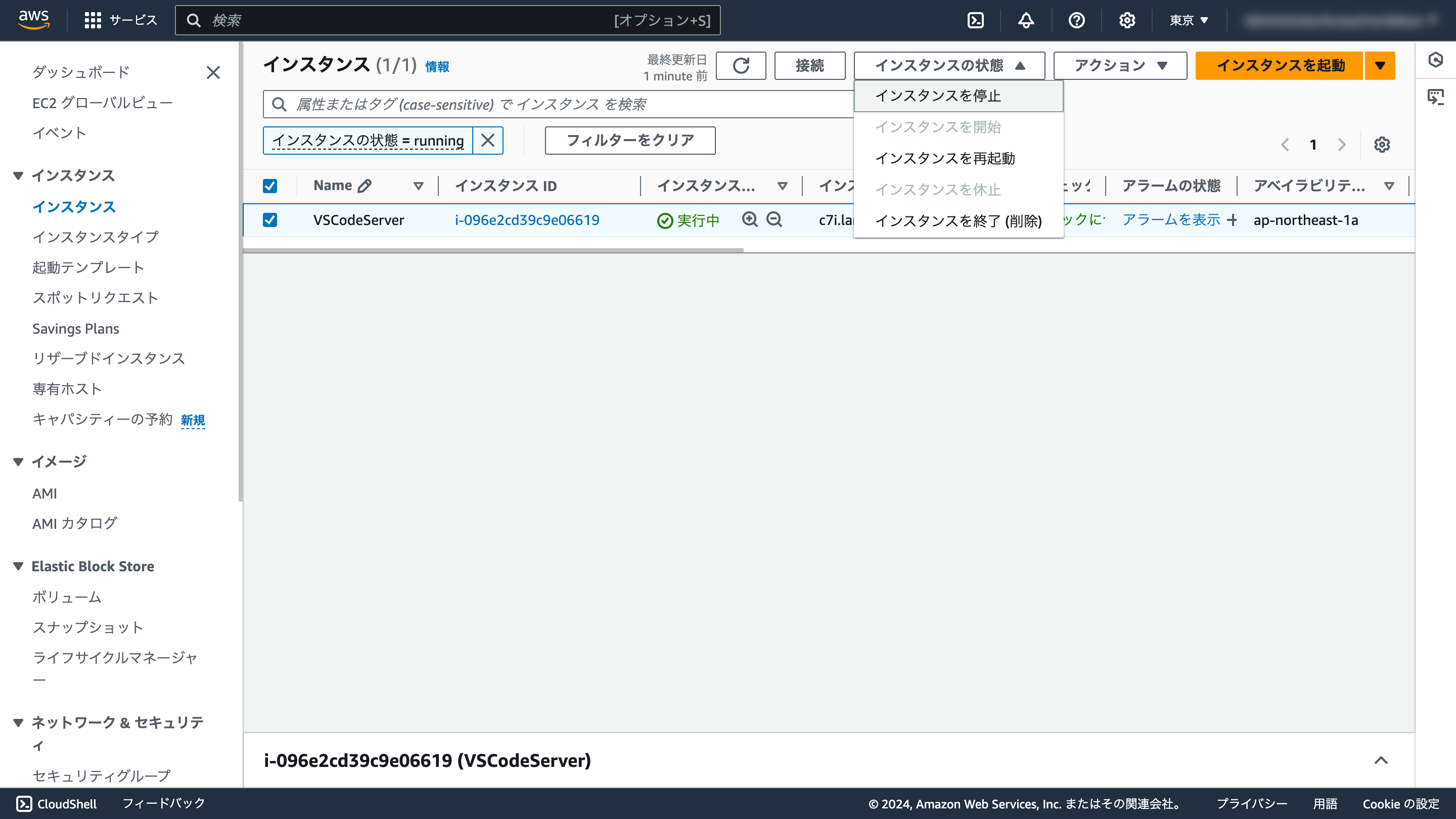Viewport: 1456px width, 819px height.
Task: Click フィルターをクリア button
Action: pos(629,140)
